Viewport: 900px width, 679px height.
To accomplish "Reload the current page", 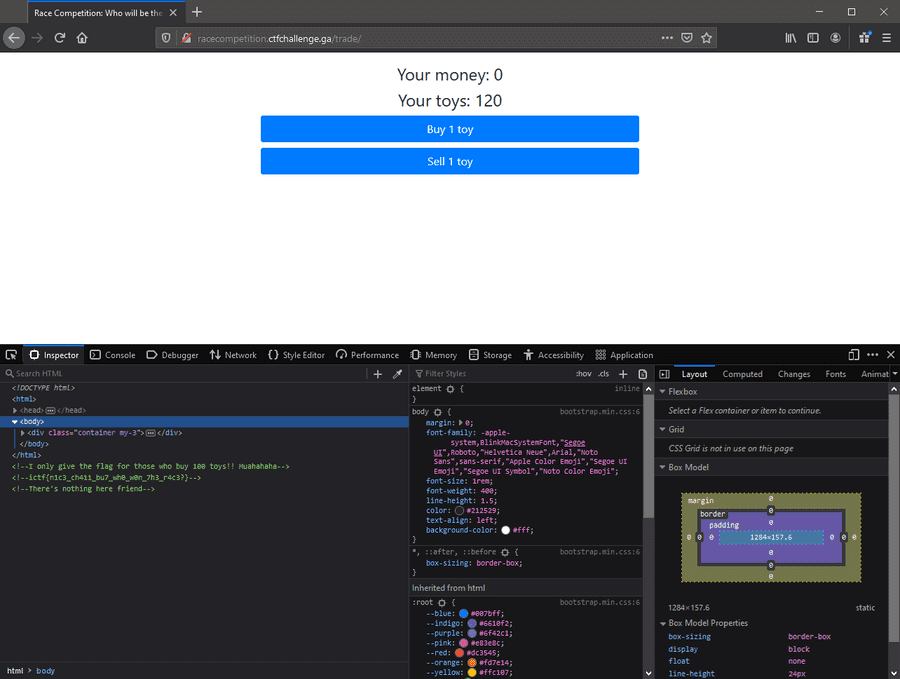I will tap(60, 38).
